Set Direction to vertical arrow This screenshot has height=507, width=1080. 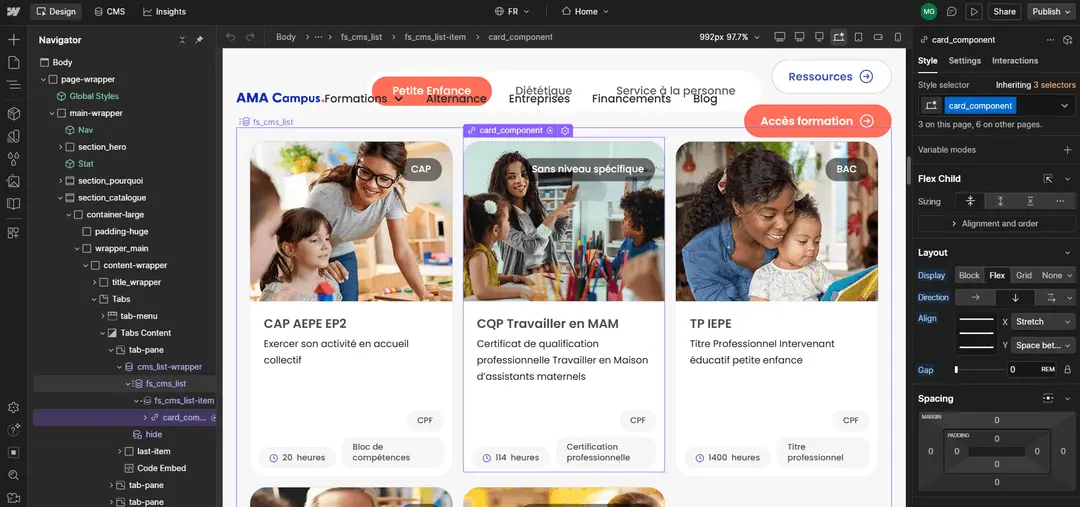point(1014,298)
